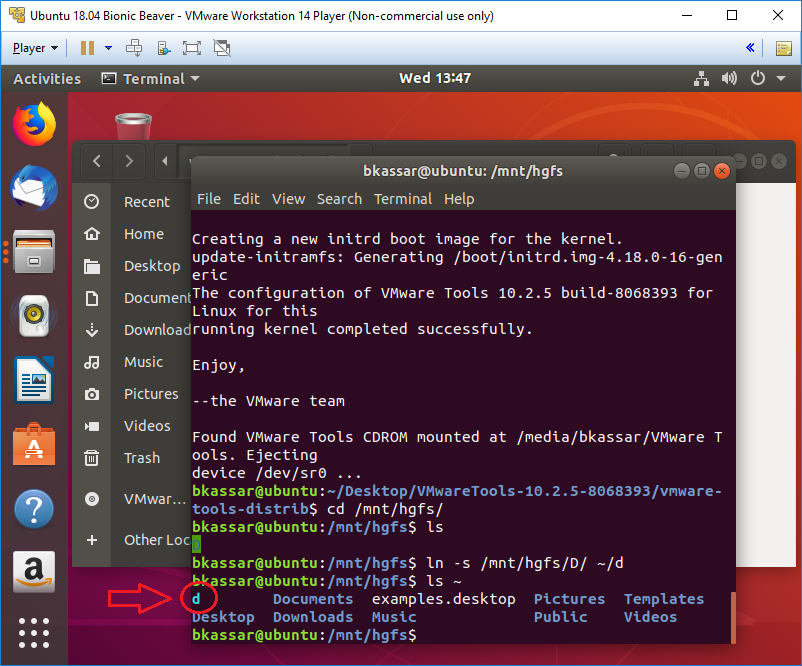Open the network status icon in top bar
The height and width of the screenshot is (666, 802).
[x=701, y=79]
